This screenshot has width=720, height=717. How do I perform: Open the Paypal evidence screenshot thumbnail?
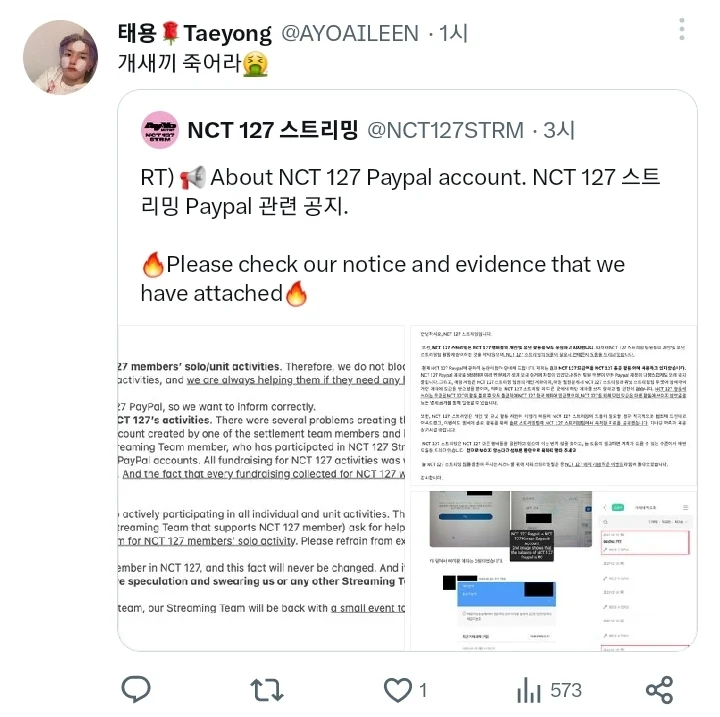pyautogui.click(x=554, y=570)
